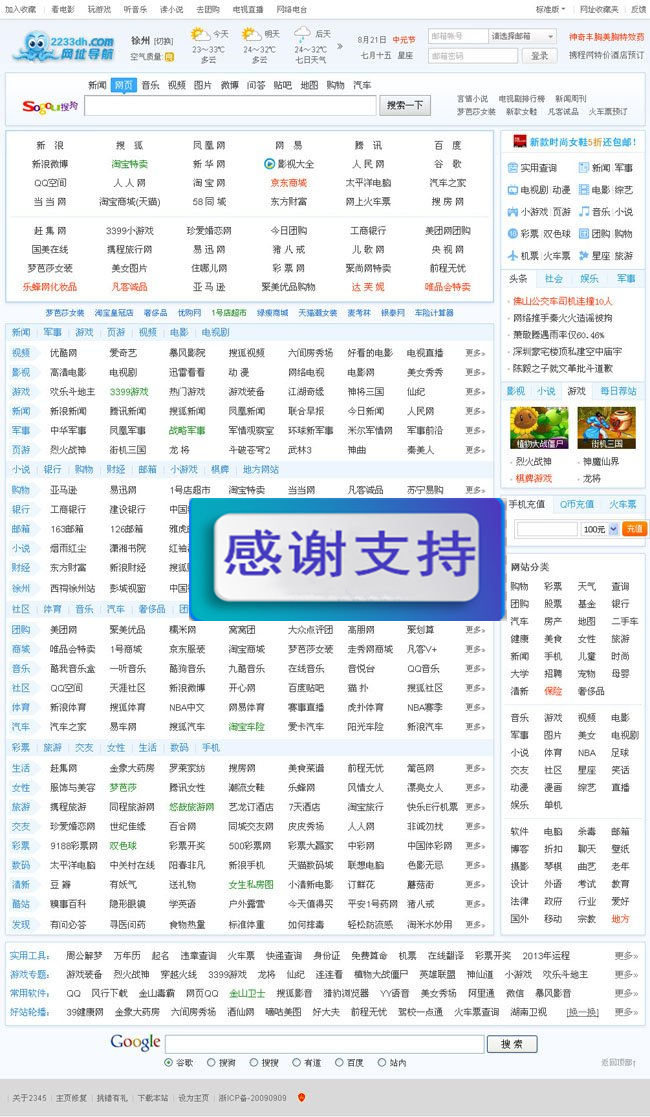This screenshot has height=1117, width=650.
Task: Open the 淘宝特卖 link in top grid
Action: click(130, 164)
